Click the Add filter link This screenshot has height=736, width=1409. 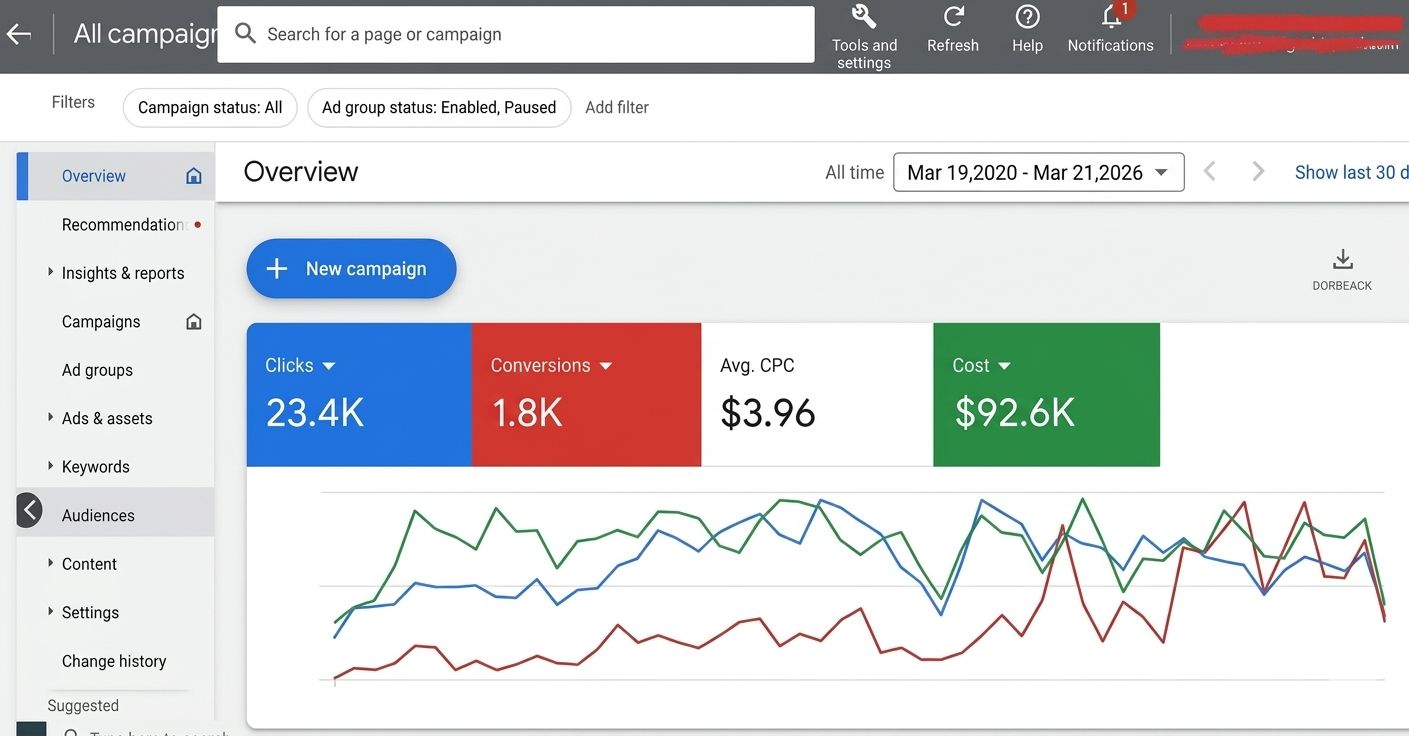[617, 107]
